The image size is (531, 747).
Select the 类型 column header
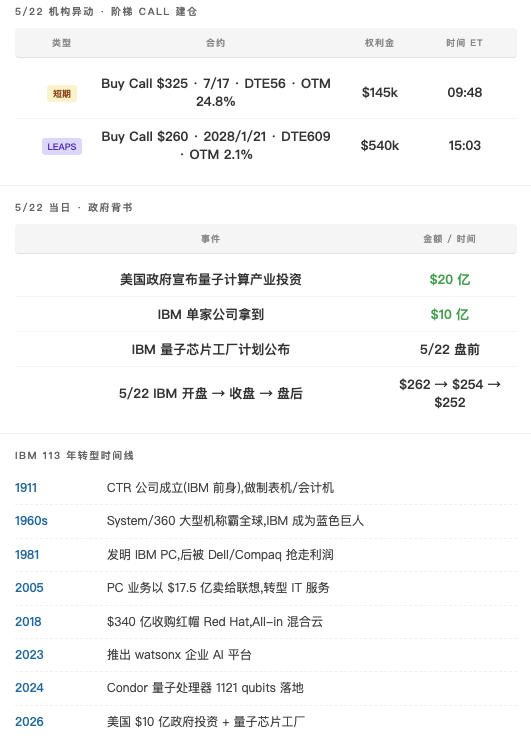point(61,43)
